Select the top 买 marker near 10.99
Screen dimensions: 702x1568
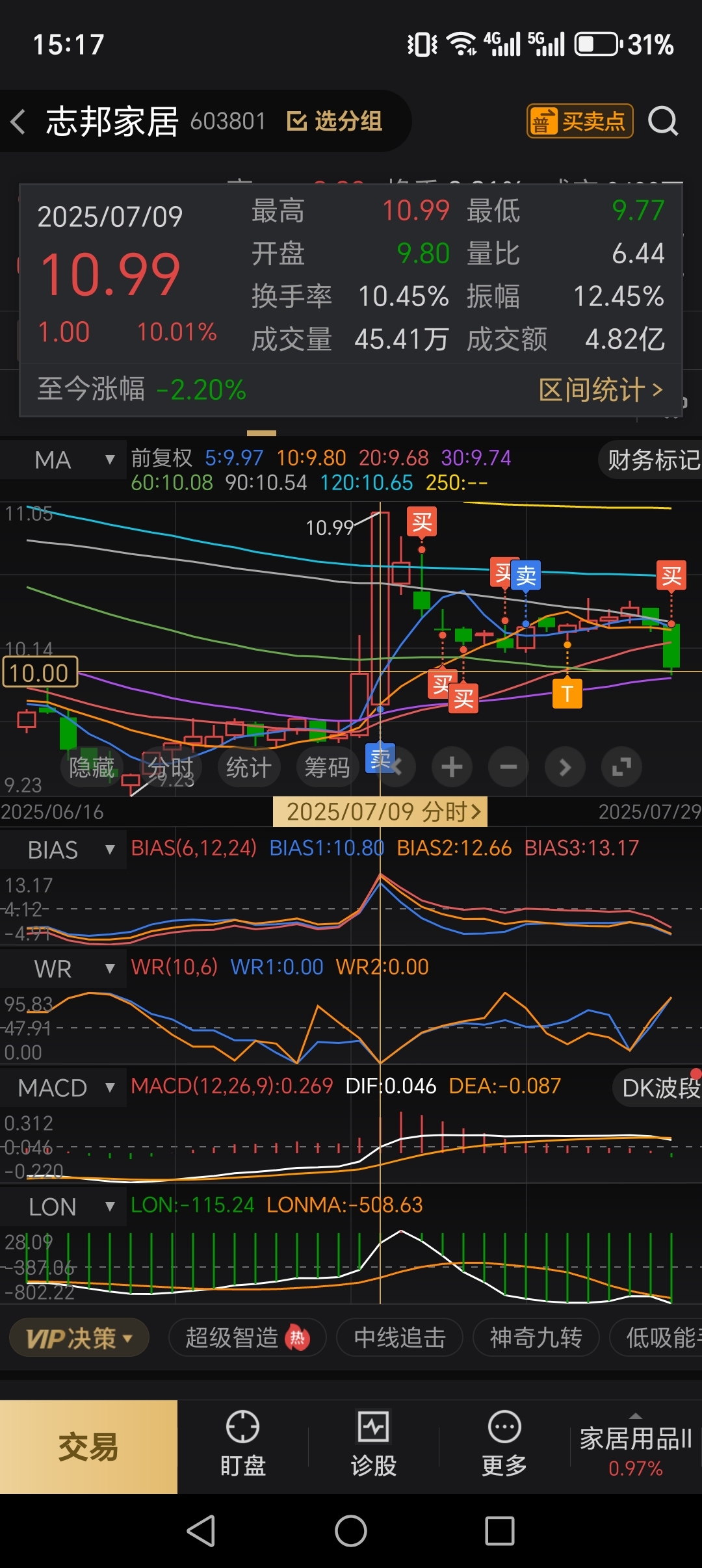[x=422, y=522]
